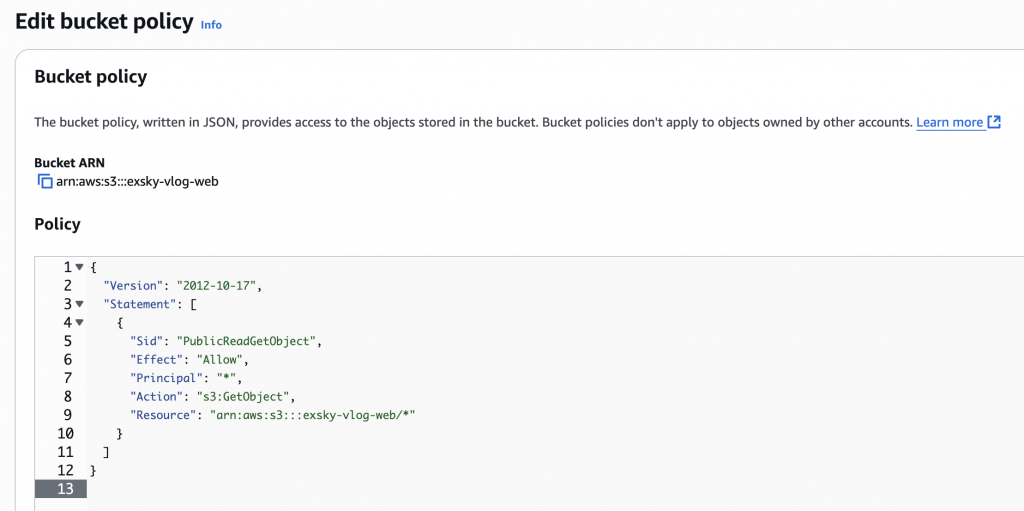1024x511 pixels.
Task: Click line number 9 in the gutter
Action: pyautogui.click(x=68, y=415)
